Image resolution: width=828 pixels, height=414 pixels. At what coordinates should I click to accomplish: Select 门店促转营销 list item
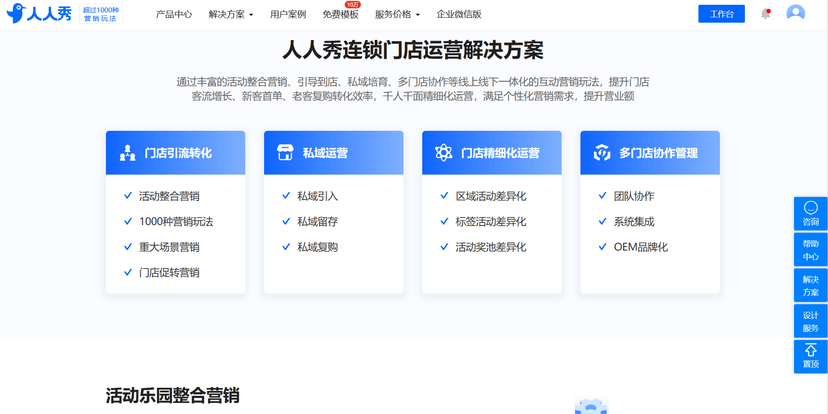[x=169, y=272]
